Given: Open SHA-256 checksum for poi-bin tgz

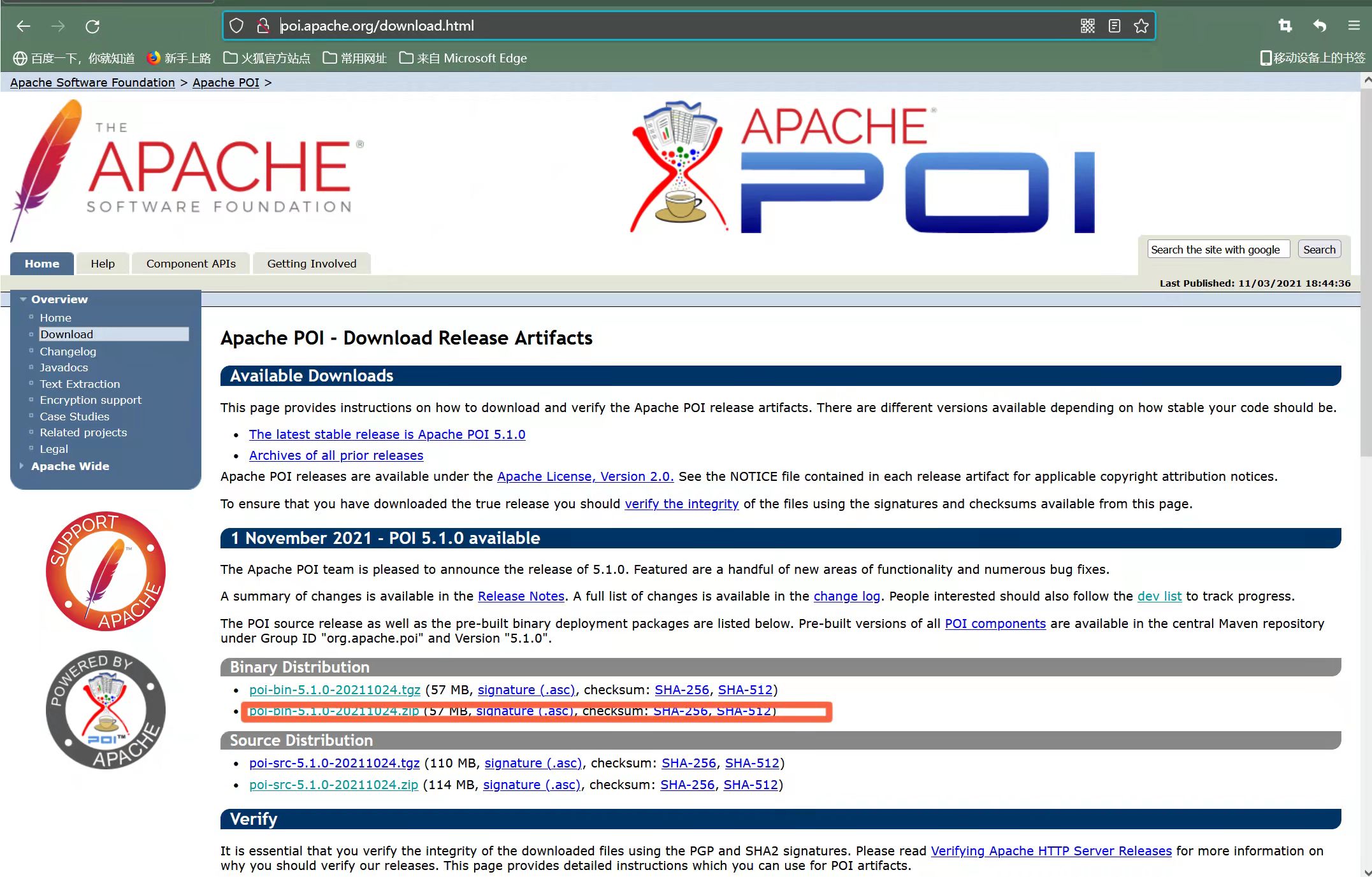Looking at the screenshot, I should tap(682, 690).
